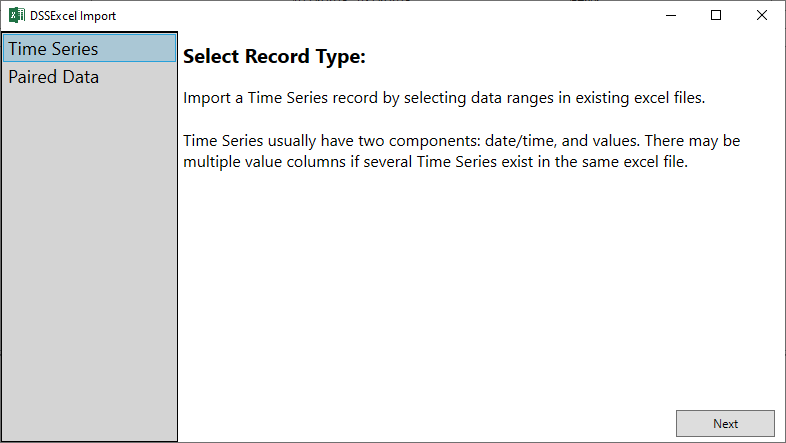Click the DSSExcel Import title bar icon
786x443 pixels.
pyautogui.click(x=17, y=16)
